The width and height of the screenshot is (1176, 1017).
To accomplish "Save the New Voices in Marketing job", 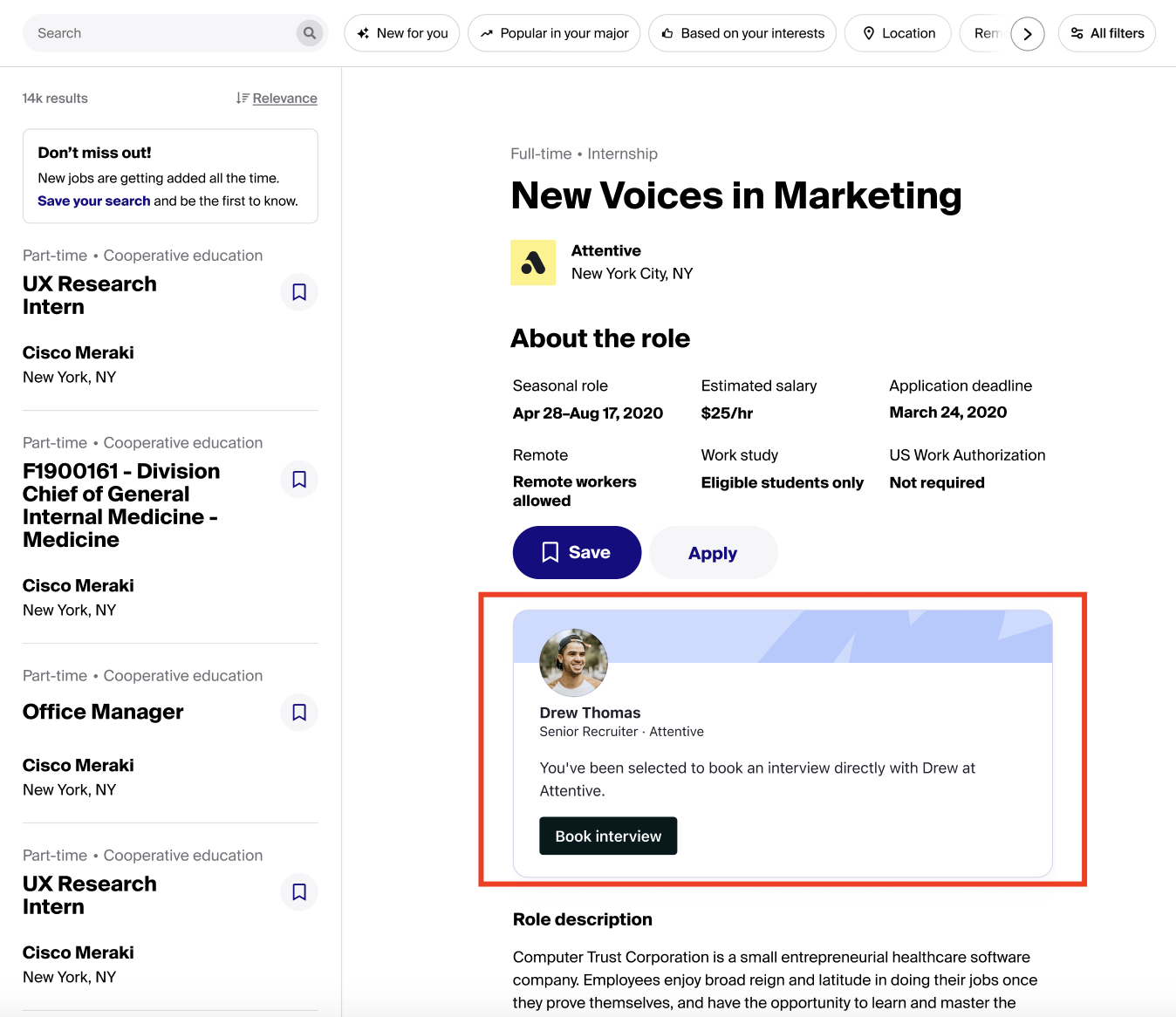I will click(577, 552).
